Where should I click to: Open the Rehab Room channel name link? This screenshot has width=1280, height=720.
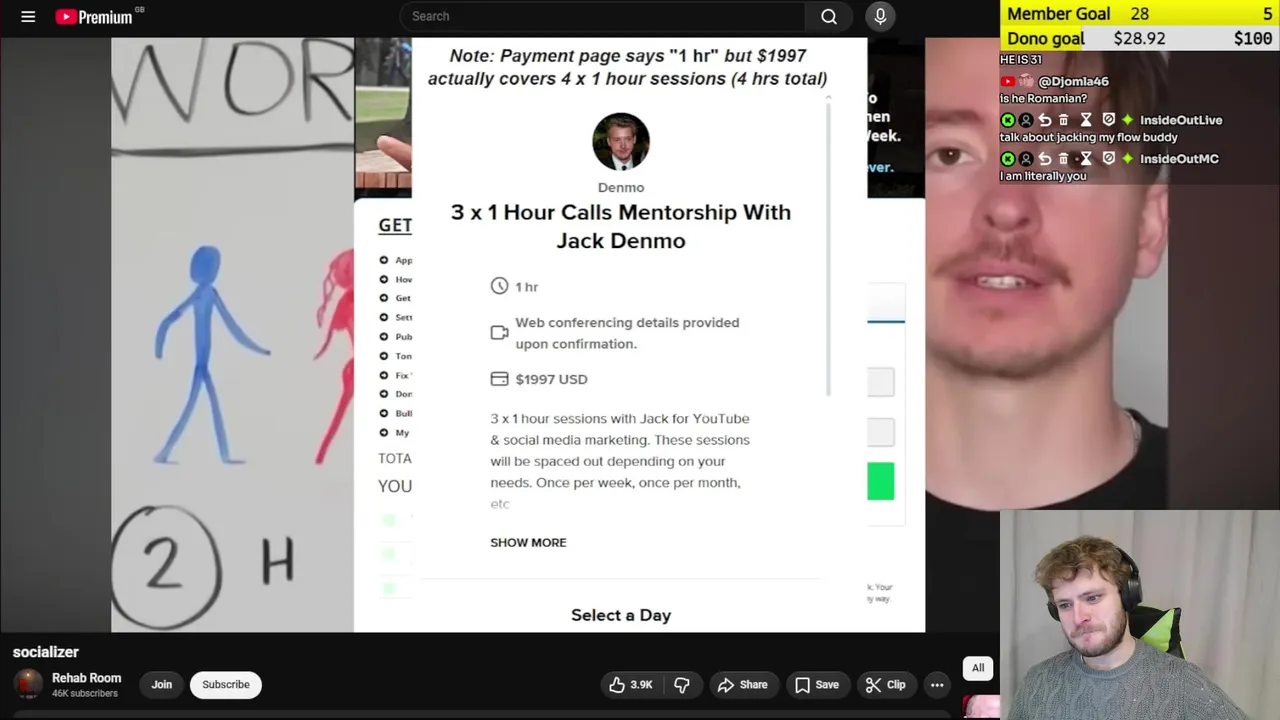coord(86,678)
